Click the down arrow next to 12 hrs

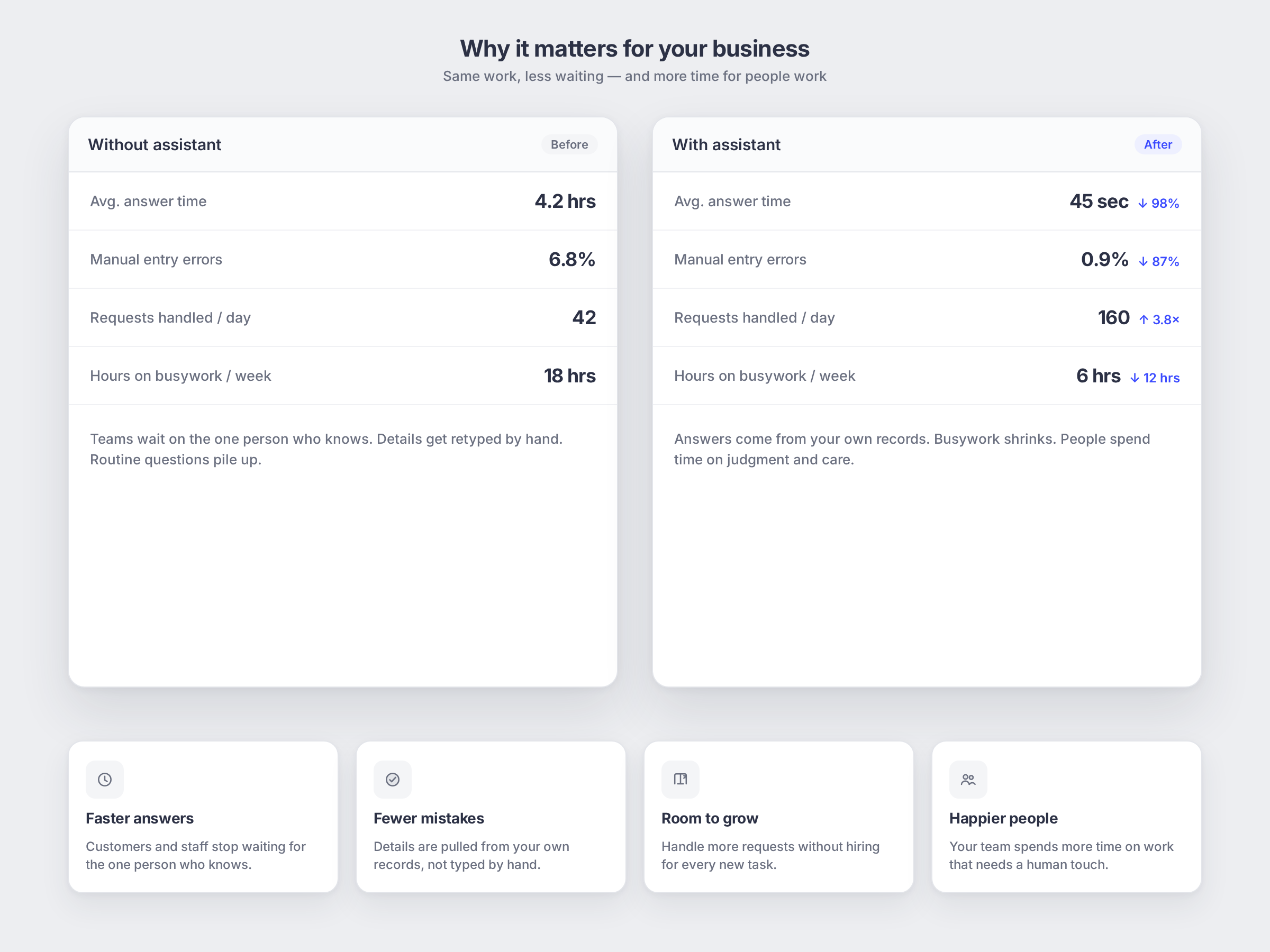pos(1135,378)
